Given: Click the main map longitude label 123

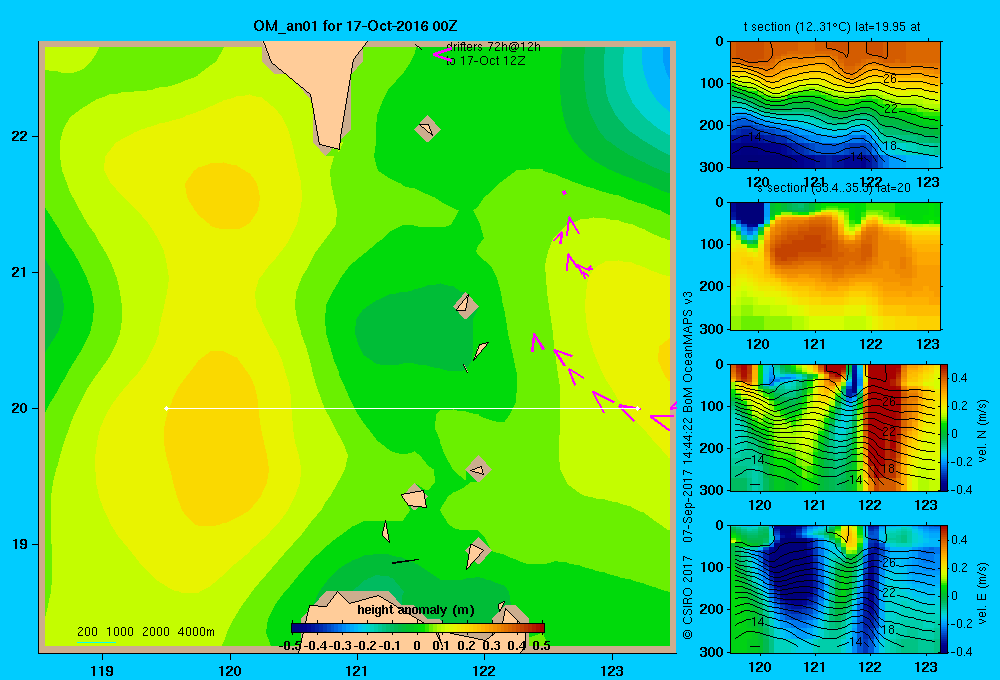Looking at the screenshot, I should (x=612, y=670).
